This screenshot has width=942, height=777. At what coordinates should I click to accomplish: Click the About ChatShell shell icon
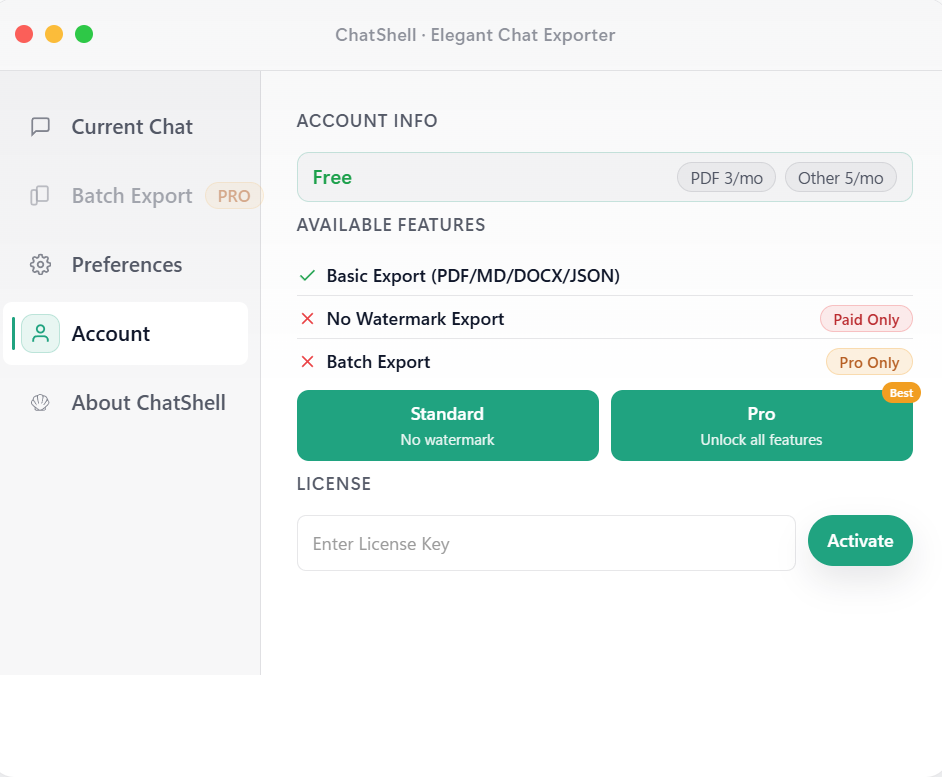point(40,403)
